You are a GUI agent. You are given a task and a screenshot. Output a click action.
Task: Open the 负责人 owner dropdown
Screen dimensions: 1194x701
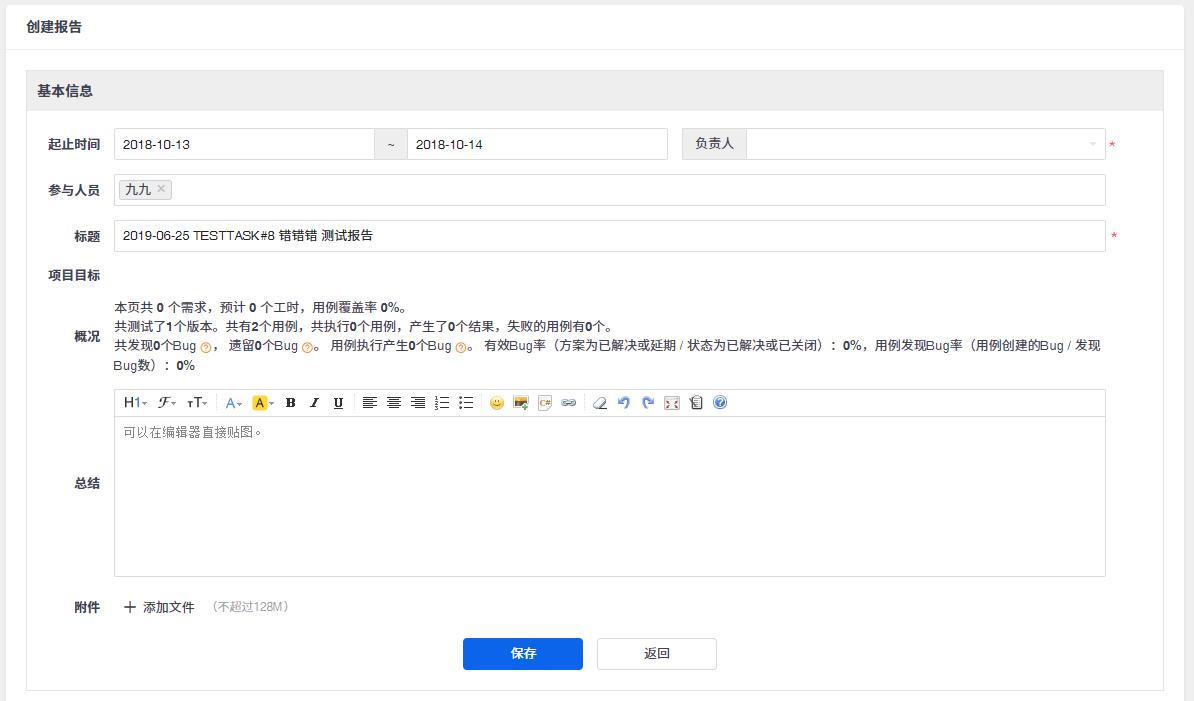pyautogui.click(x=925, y=144)
